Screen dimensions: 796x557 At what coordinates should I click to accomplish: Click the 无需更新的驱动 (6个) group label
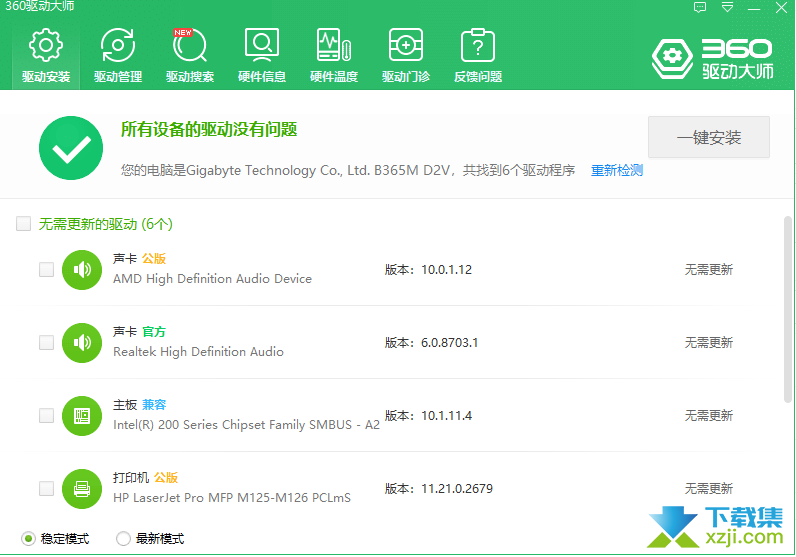106,224
